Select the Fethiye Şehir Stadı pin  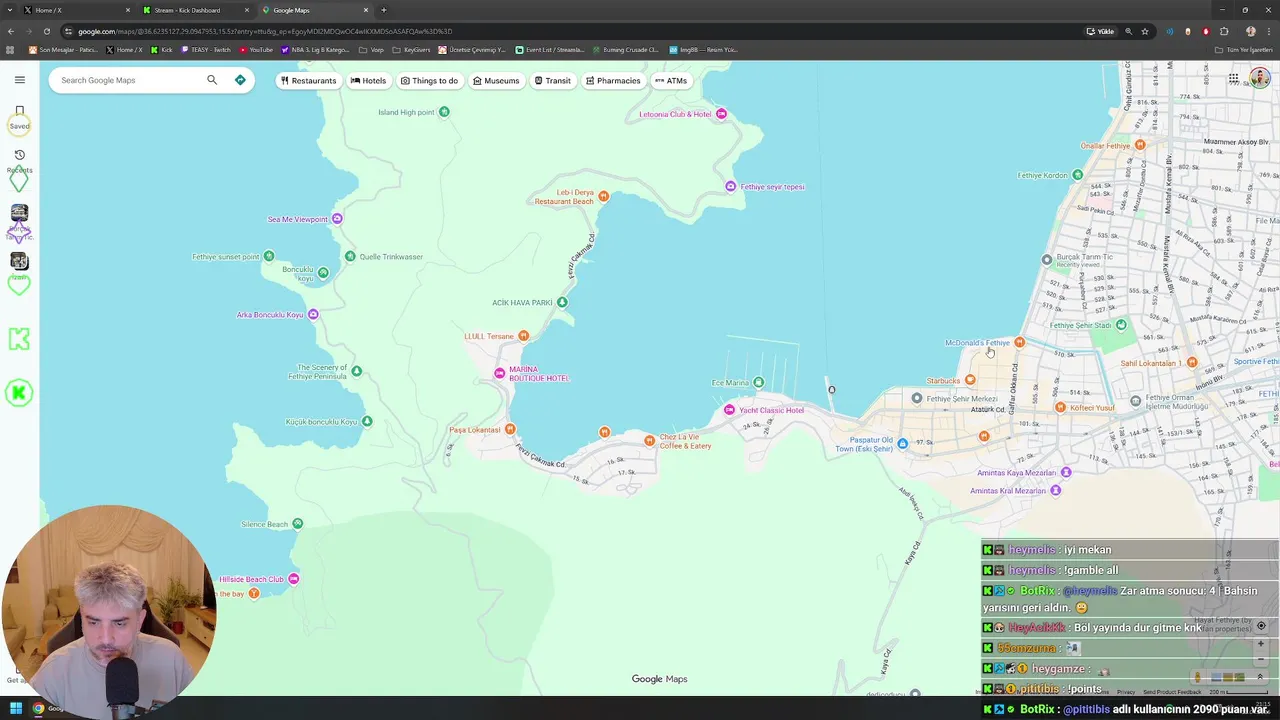(x=1121, y=325)
